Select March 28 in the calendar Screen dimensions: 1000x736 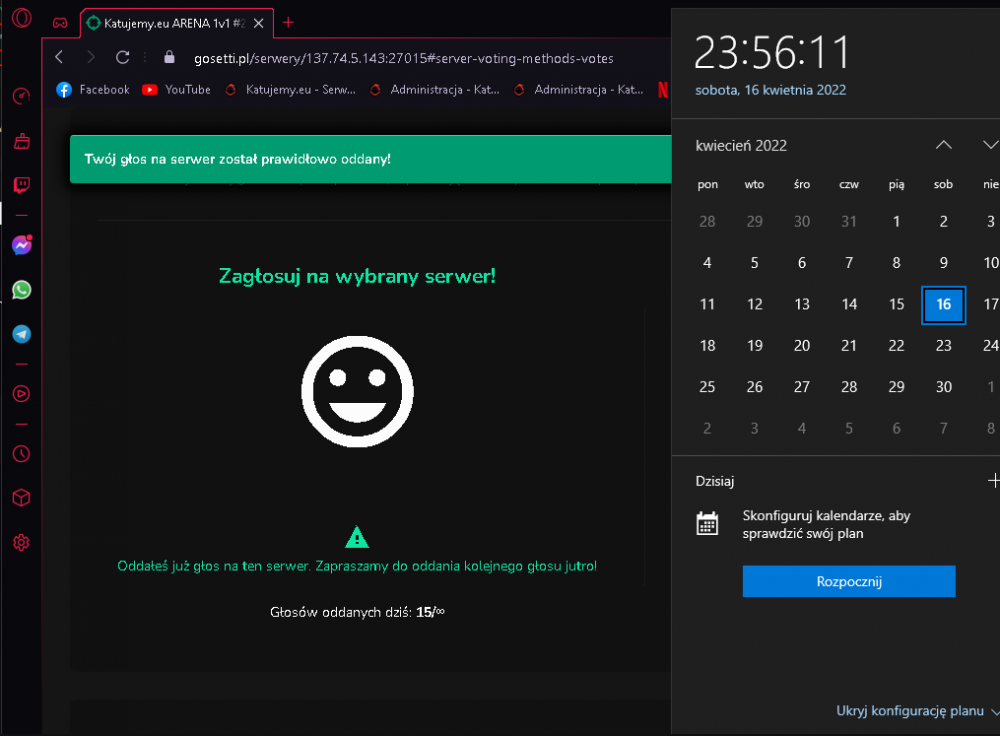[x=707, y=222]
